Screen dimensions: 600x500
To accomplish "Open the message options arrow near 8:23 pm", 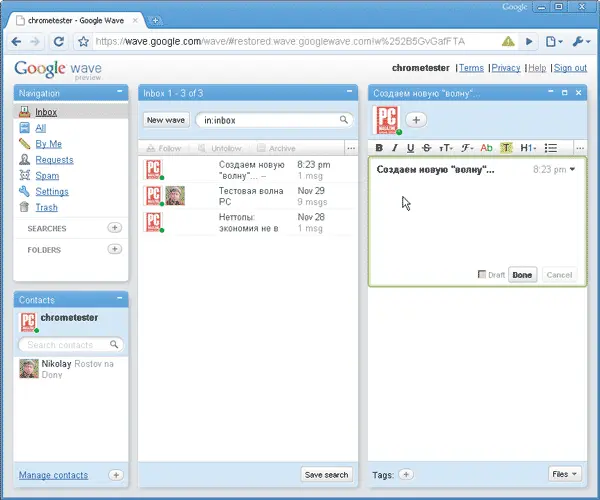I will point(572,169).
